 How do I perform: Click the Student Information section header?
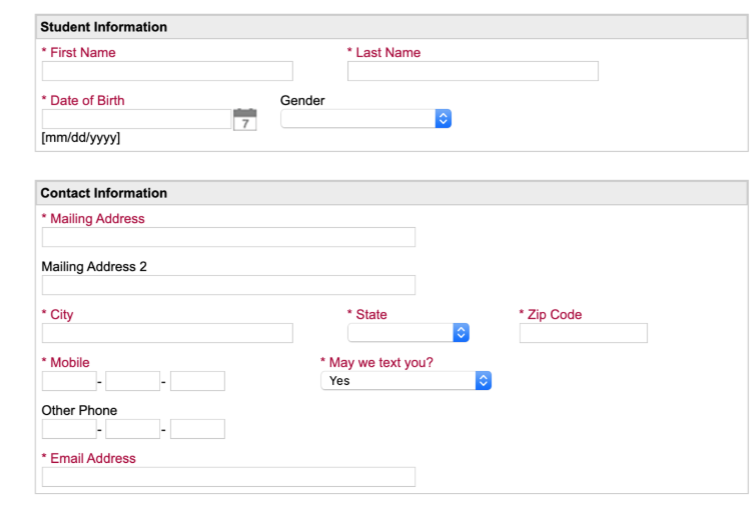pos(392,27)
